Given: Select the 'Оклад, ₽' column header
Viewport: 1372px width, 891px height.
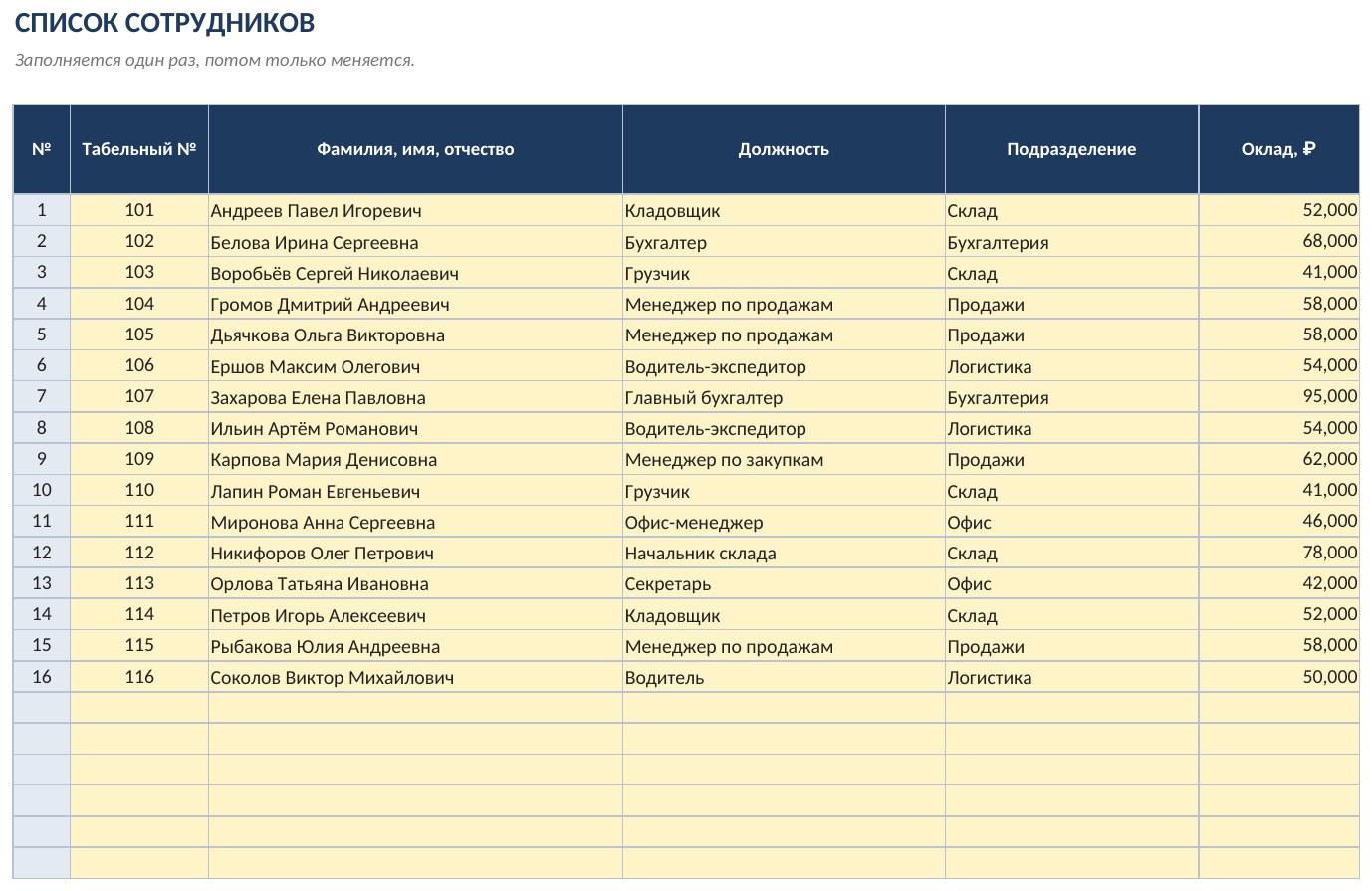Looking at the screenshot, I should [x=1278, y=149].
